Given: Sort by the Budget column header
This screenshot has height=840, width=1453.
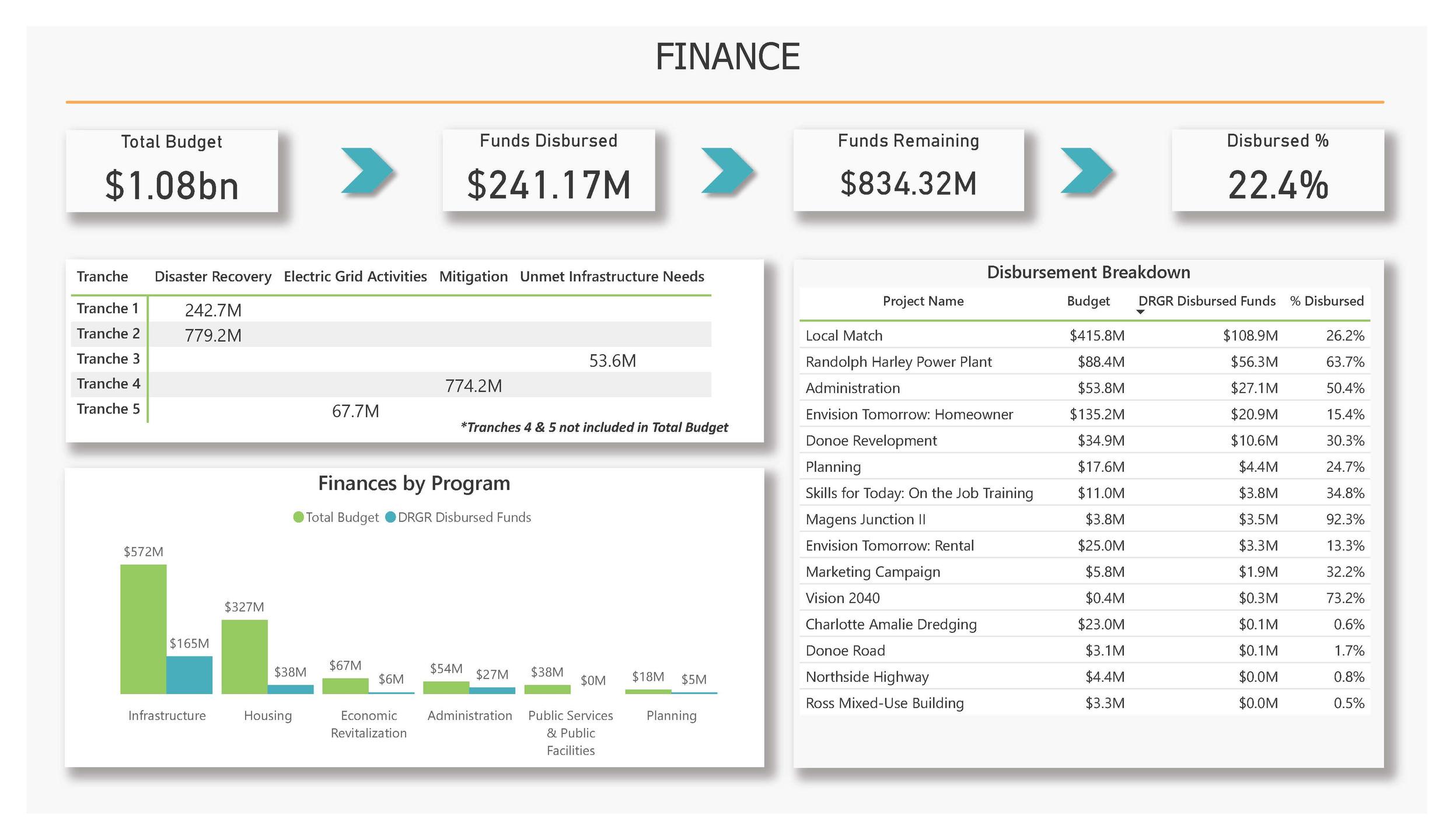Looking at the screenshot, I should pos(1088,301).
